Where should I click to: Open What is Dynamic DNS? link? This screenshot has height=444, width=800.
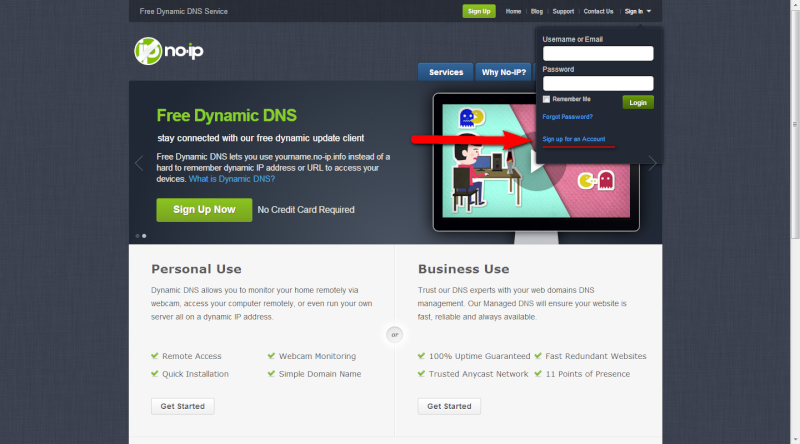coord(232,179)
